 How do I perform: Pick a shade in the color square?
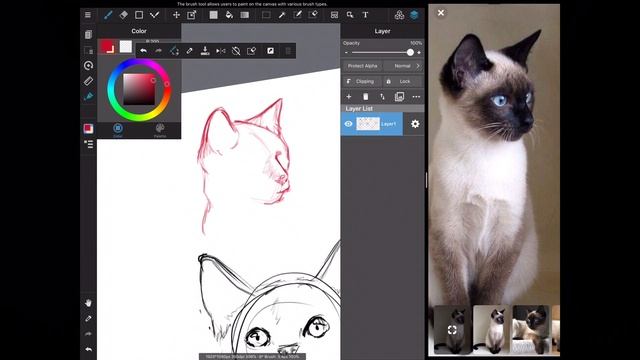[139, 89]
